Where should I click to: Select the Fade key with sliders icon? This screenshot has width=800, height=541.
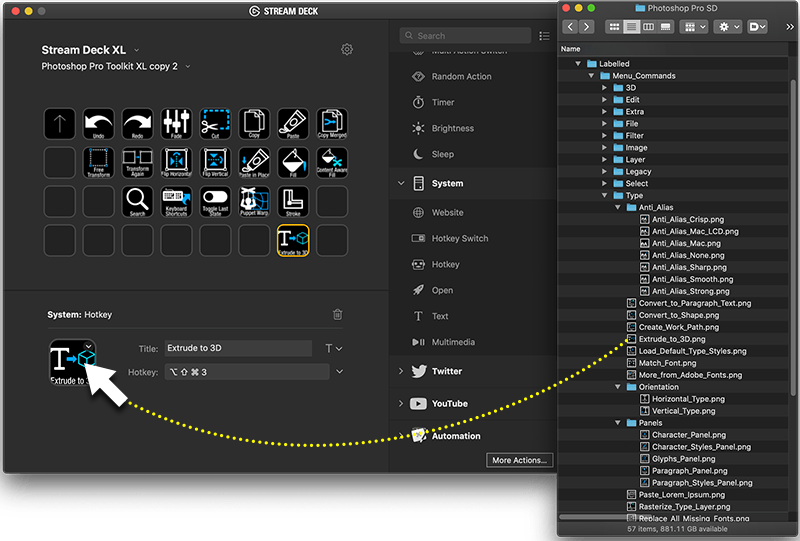176,124
